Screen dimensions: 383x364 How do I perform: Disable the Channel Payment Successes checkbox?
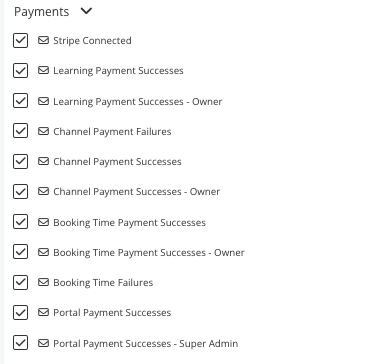click(x=20, y=161)
